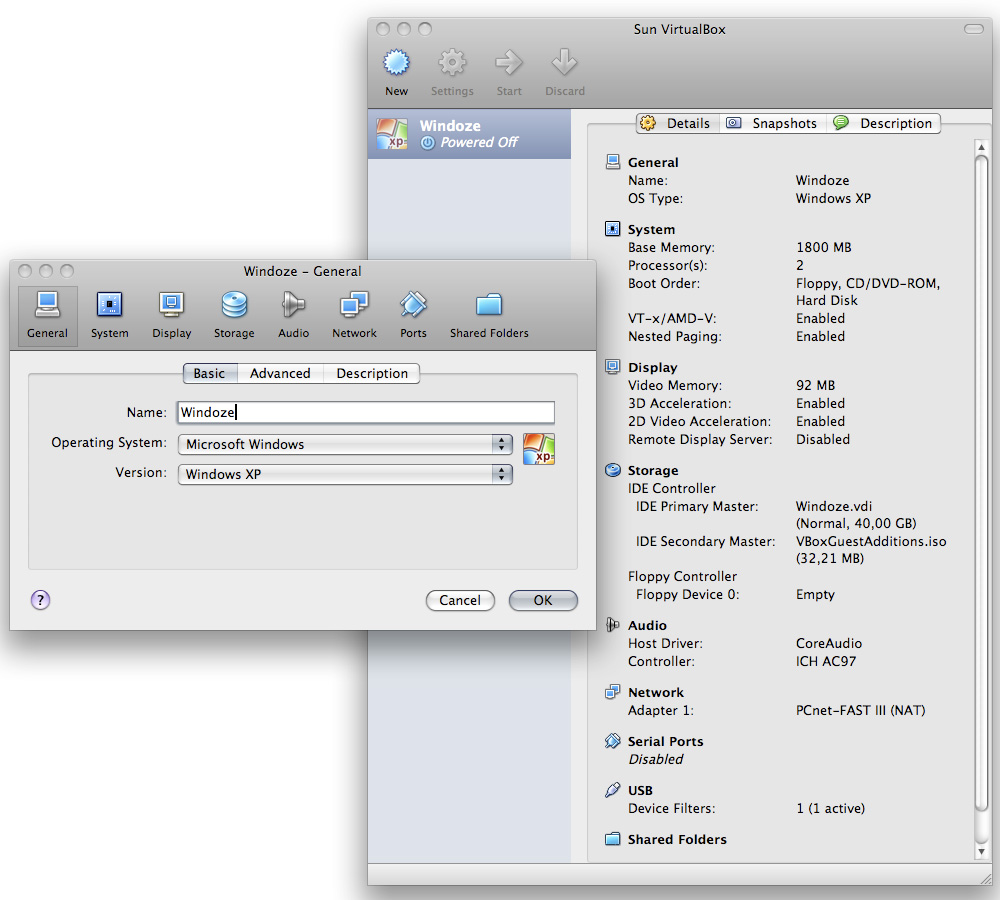Image resolution: width=1000 pixels, height=900 pixels.
Task: Select the General settings category icon
Action: (48, 316)
